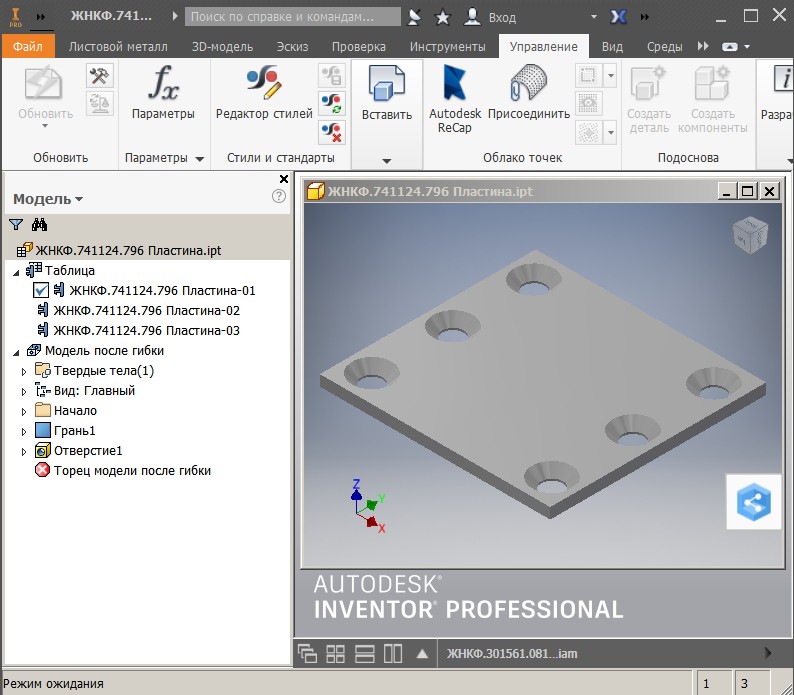Activate table row Пластина-02
This screenshot has height=695, width=794.
(146, 311)
